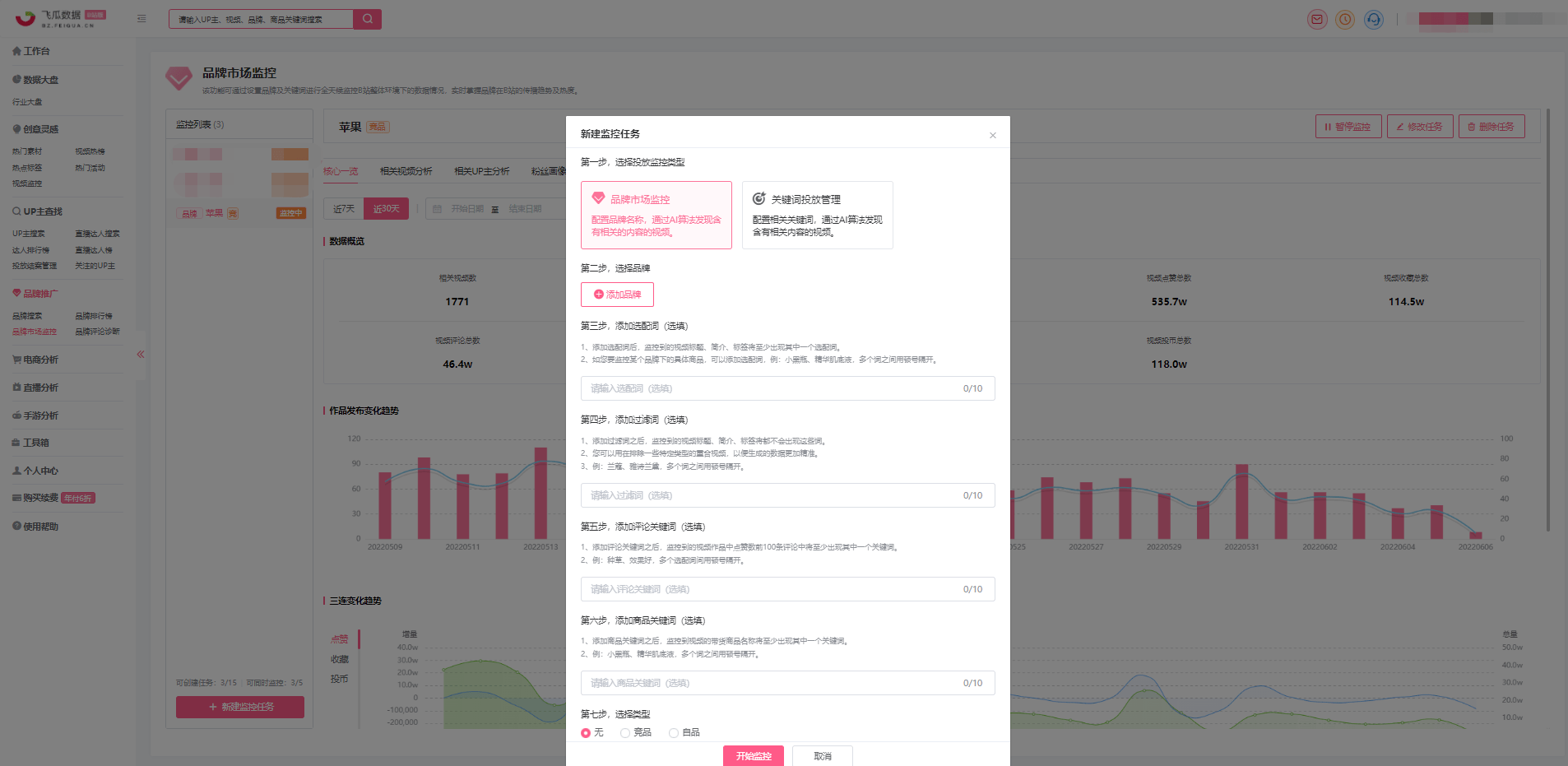Open 使用帮助 in the sidebar

point(35,527)
